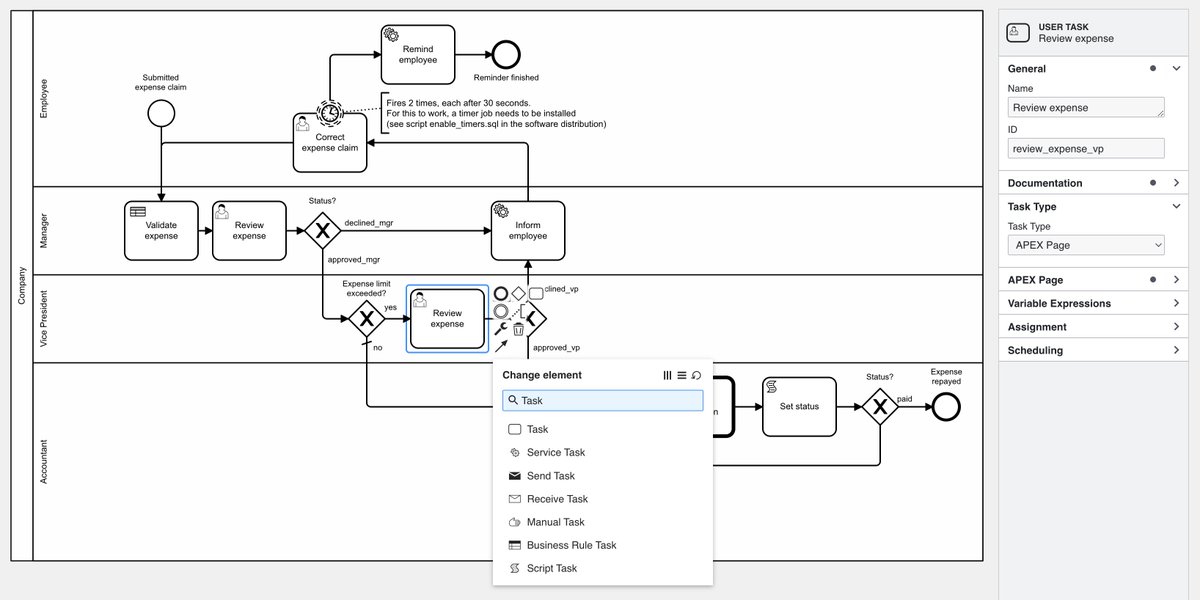Click the Receive Task envelope icon
This screenshot has height=600, width=1200.
point(514,499)
